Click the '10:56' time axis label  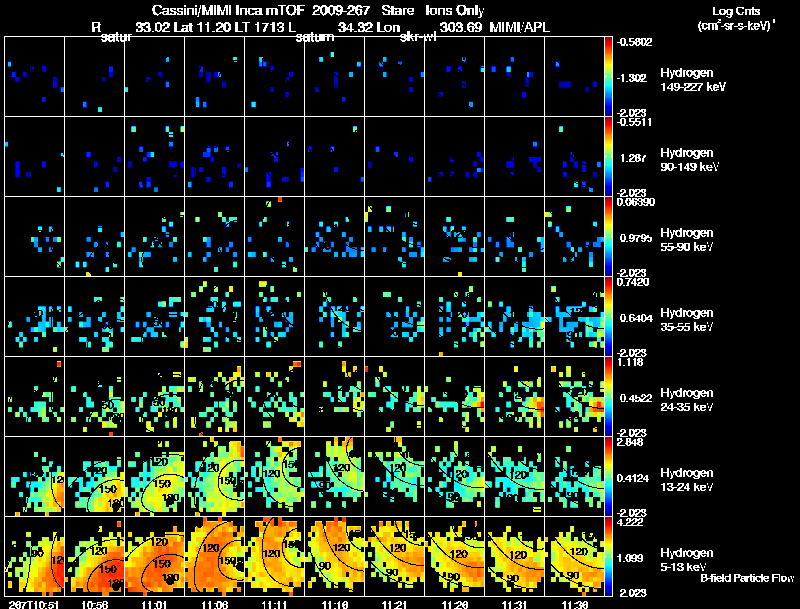(94, 605)
